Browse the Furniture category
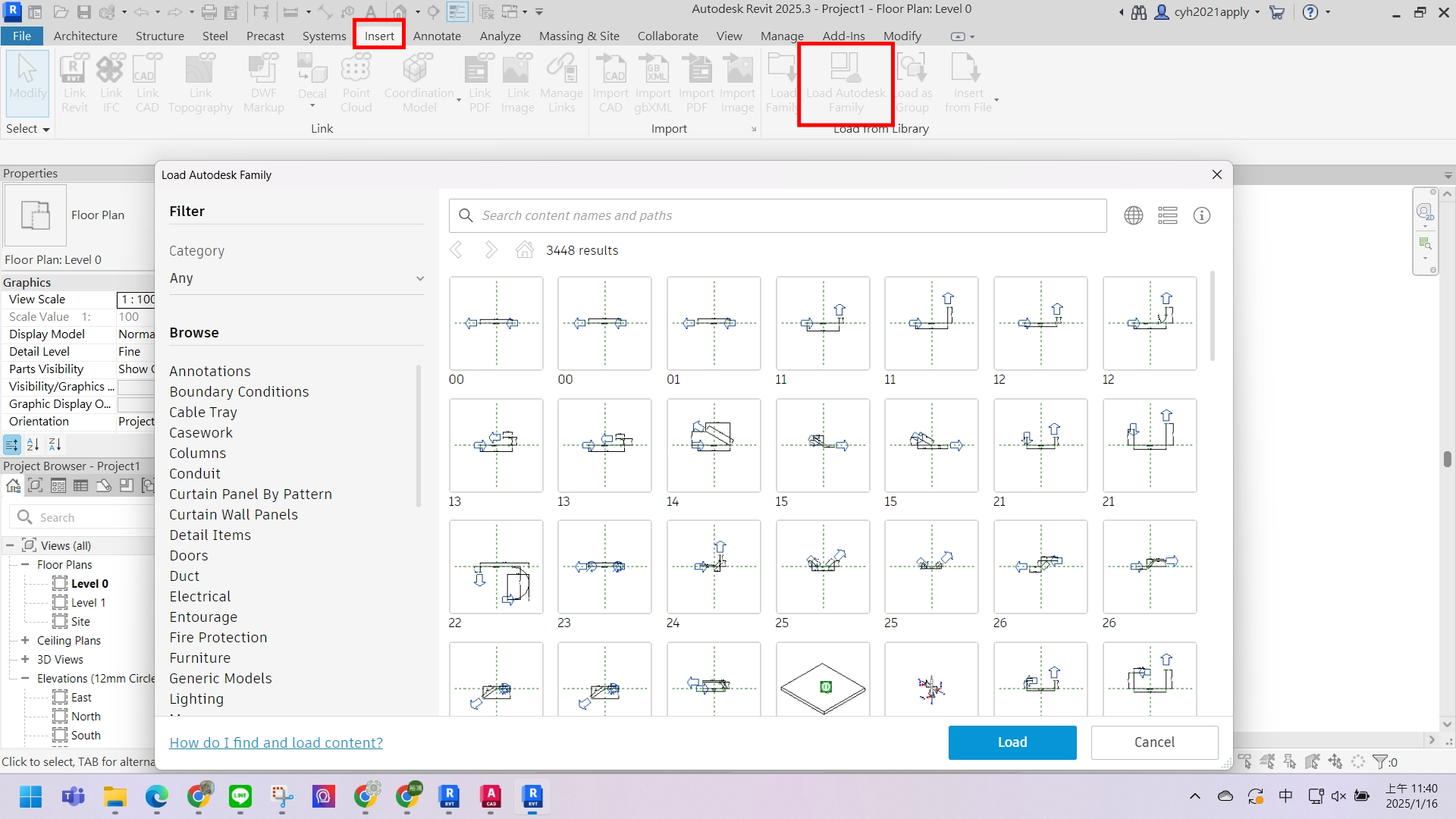The image size is (1456, 819). point(200,657)
